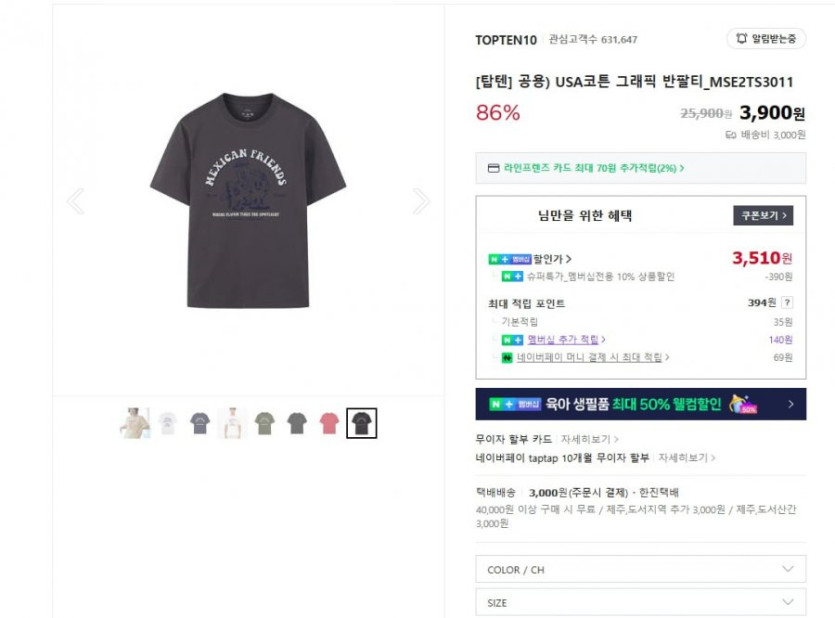Click the alarm bell notification icon
The image size is (835, 618).
(x=741, y=39)
